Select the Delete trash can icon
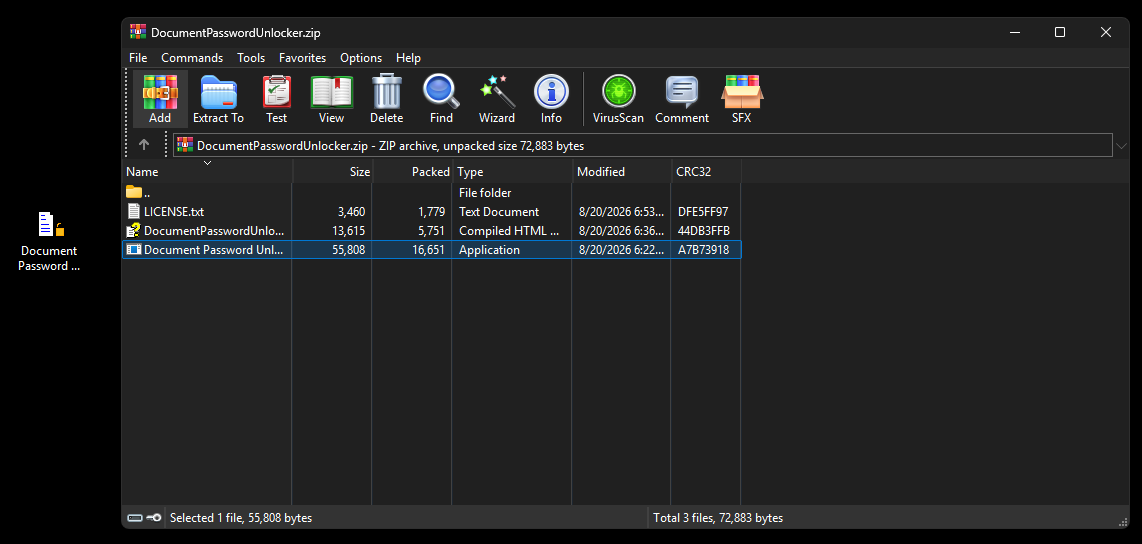The width and height of the screenshot is (1142, 544). click(x=386, y=99)
